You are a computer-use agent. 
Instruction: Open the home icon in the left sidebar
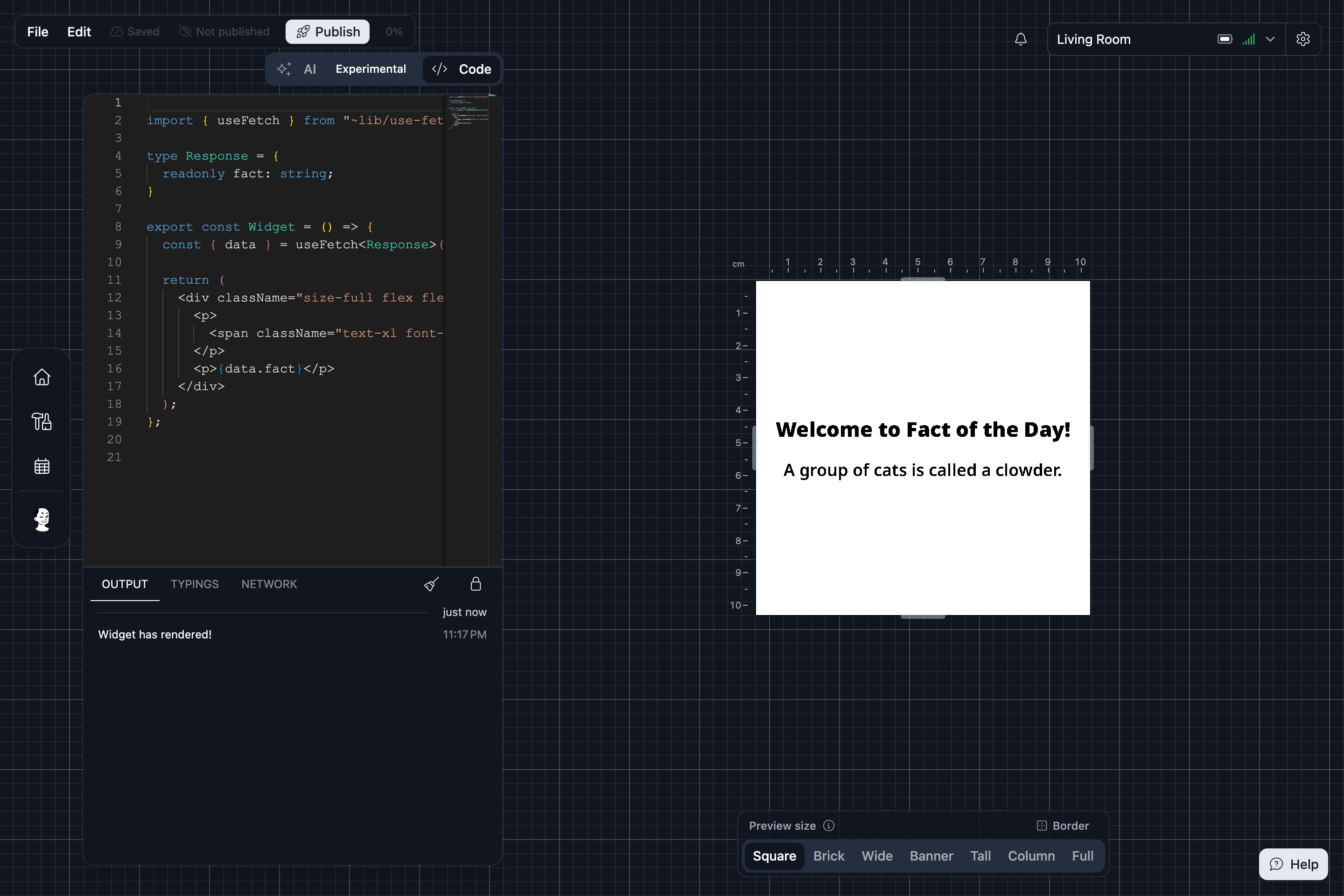click(x=42, y=377)
